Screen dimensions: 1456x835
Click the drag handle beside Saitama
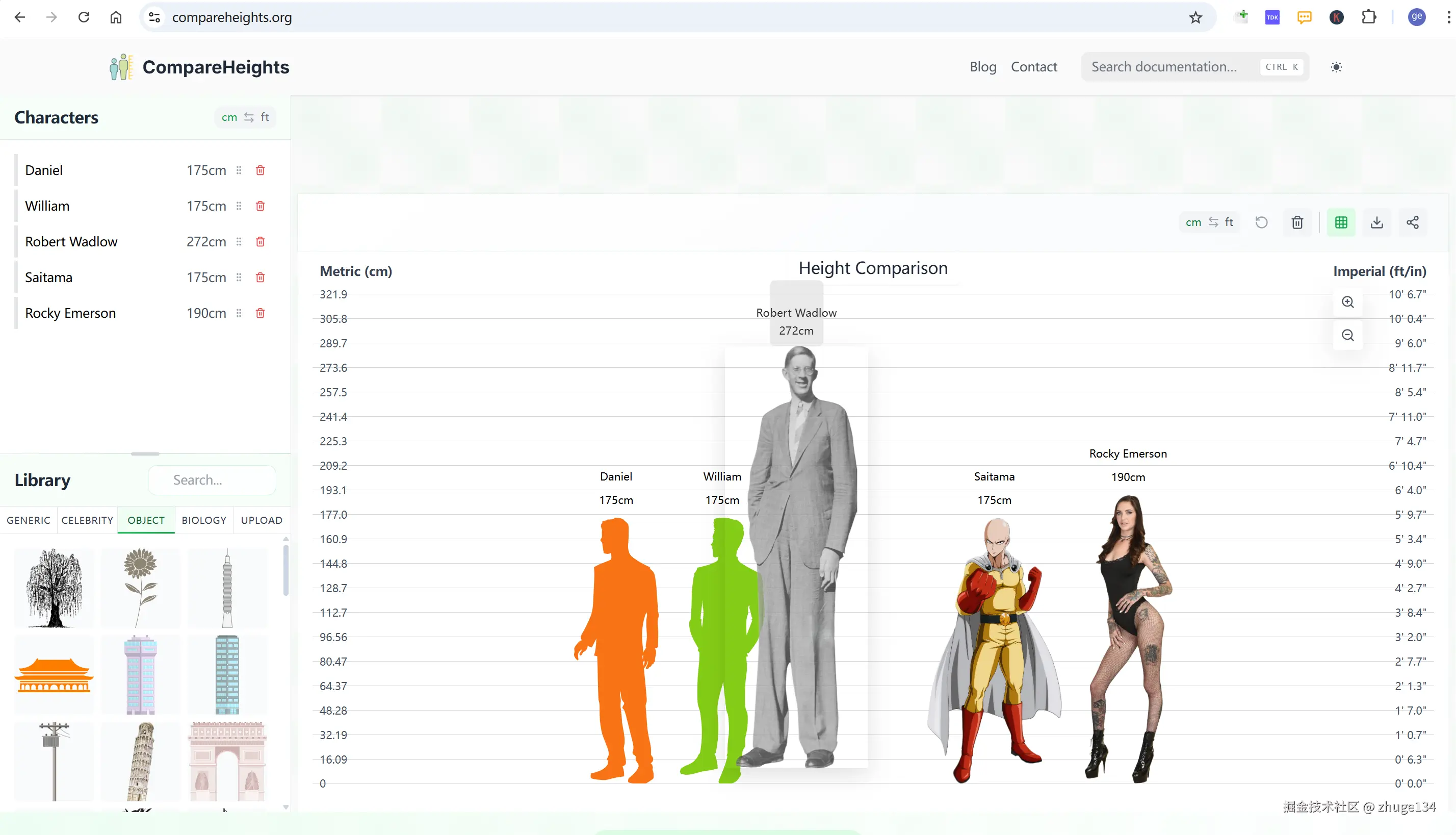239,277
